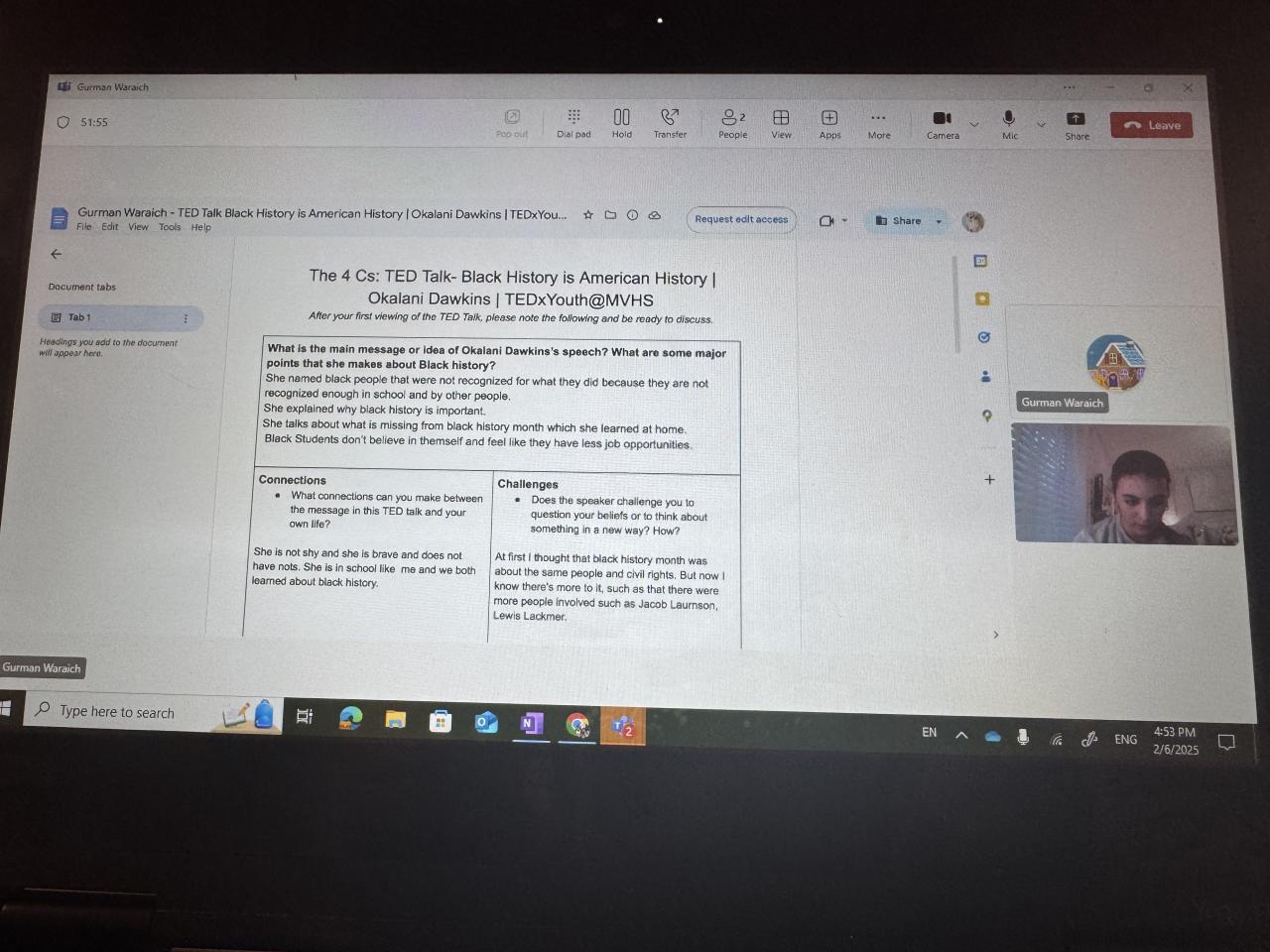Click the Connections heading in the document
Viewport: 1270px width, 952px height.
click(x=293, y=480)
